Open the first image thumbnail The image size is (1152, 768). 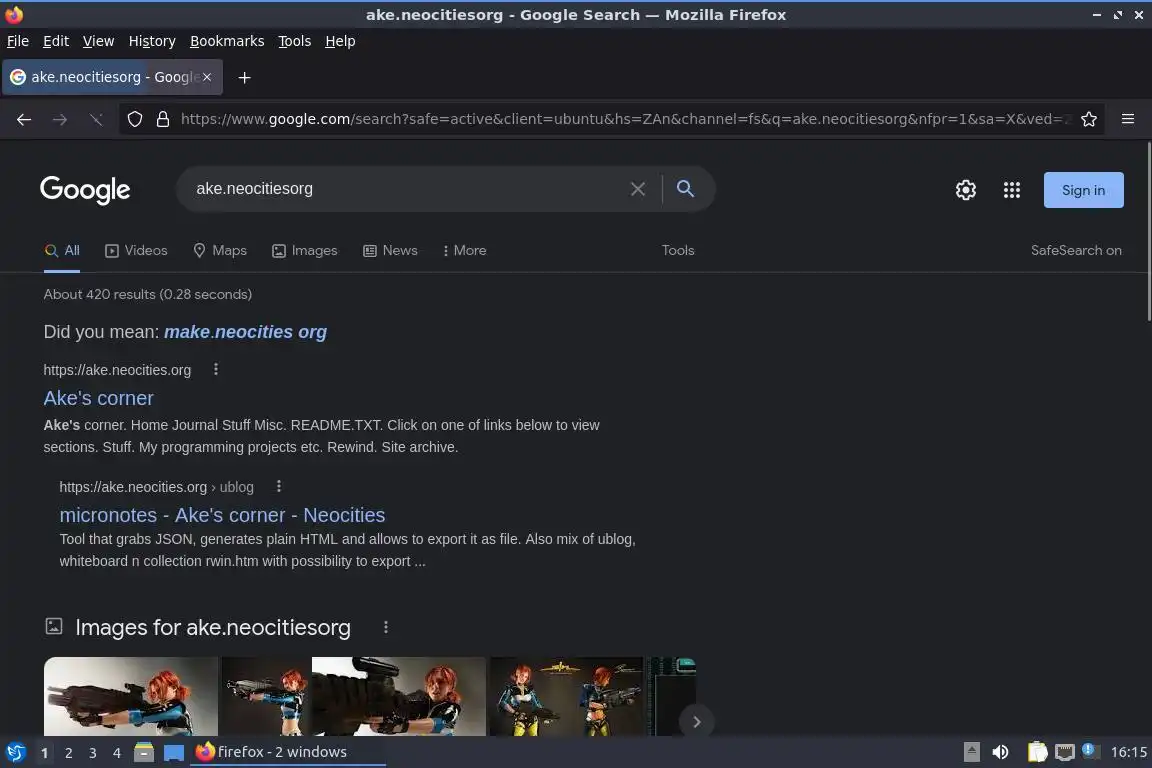131,696
